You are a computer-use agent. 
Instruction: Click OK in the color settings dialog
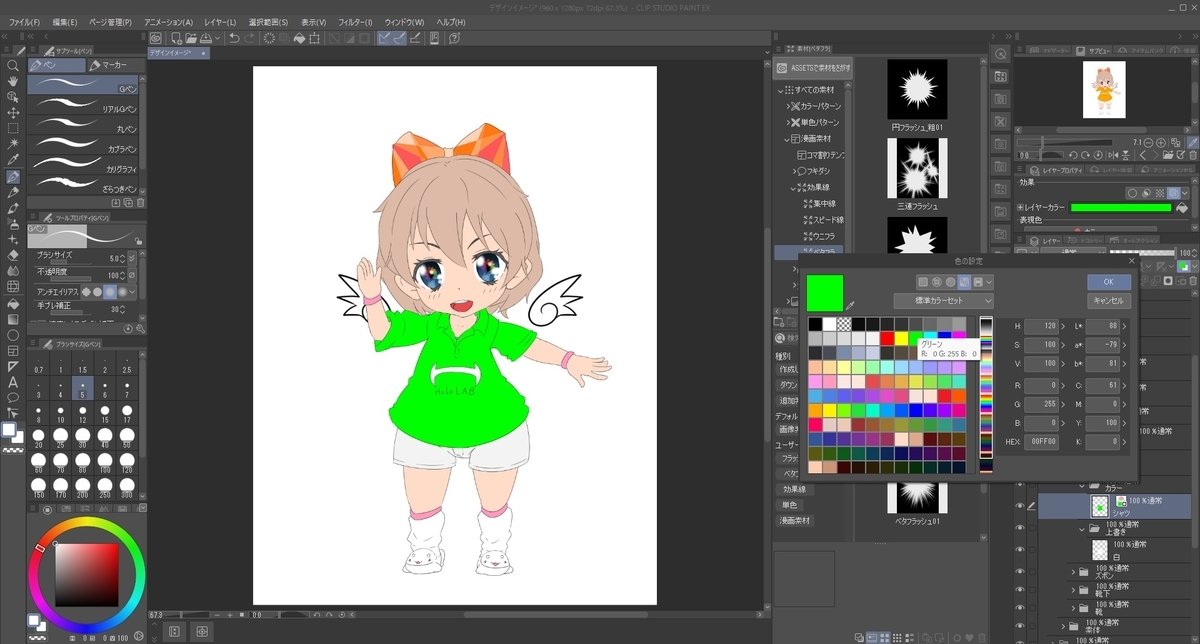pos(1109,282)
